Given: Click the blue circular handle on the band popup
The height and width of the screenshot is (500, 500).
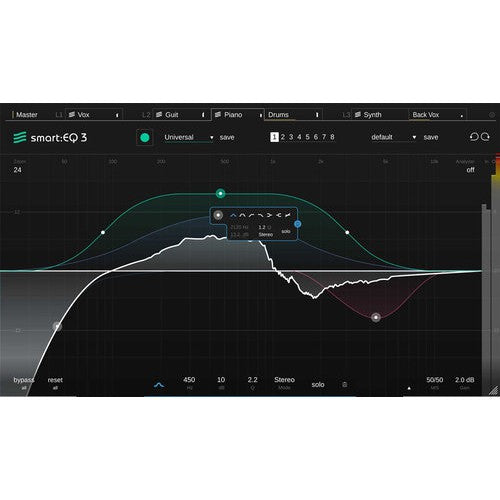Looking at the screenshot, I should (x=298, y=224).
